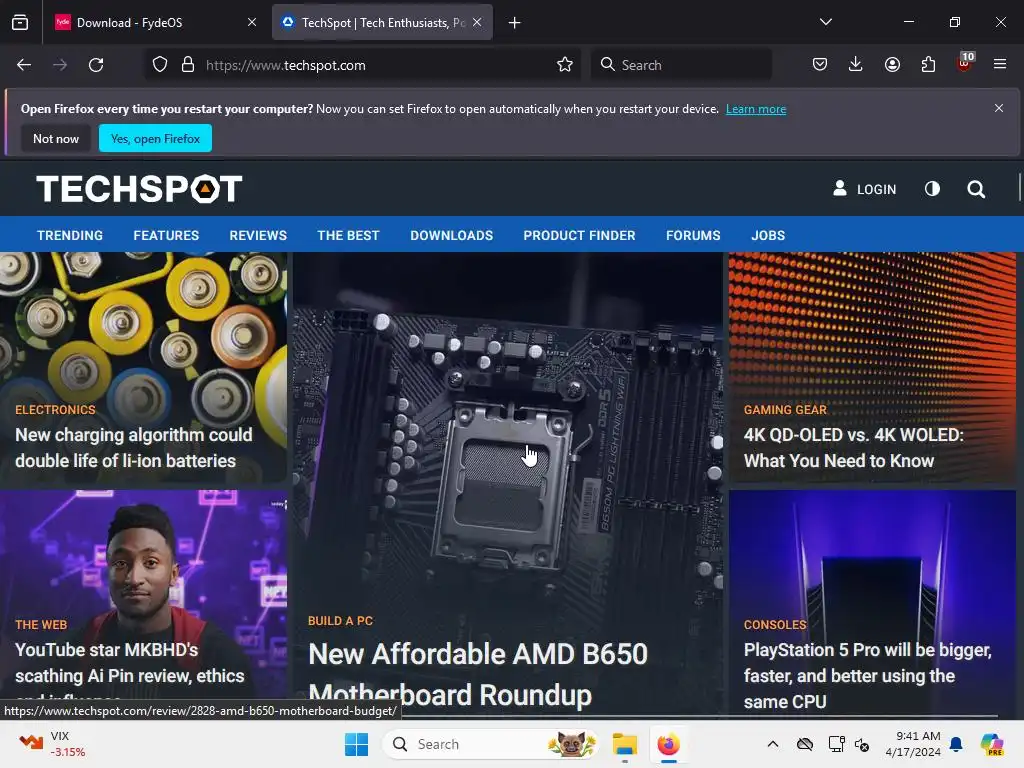The image size is (1024, 768).
Task: Open TechSpot site search magnifier
Action: coord(976,189)
